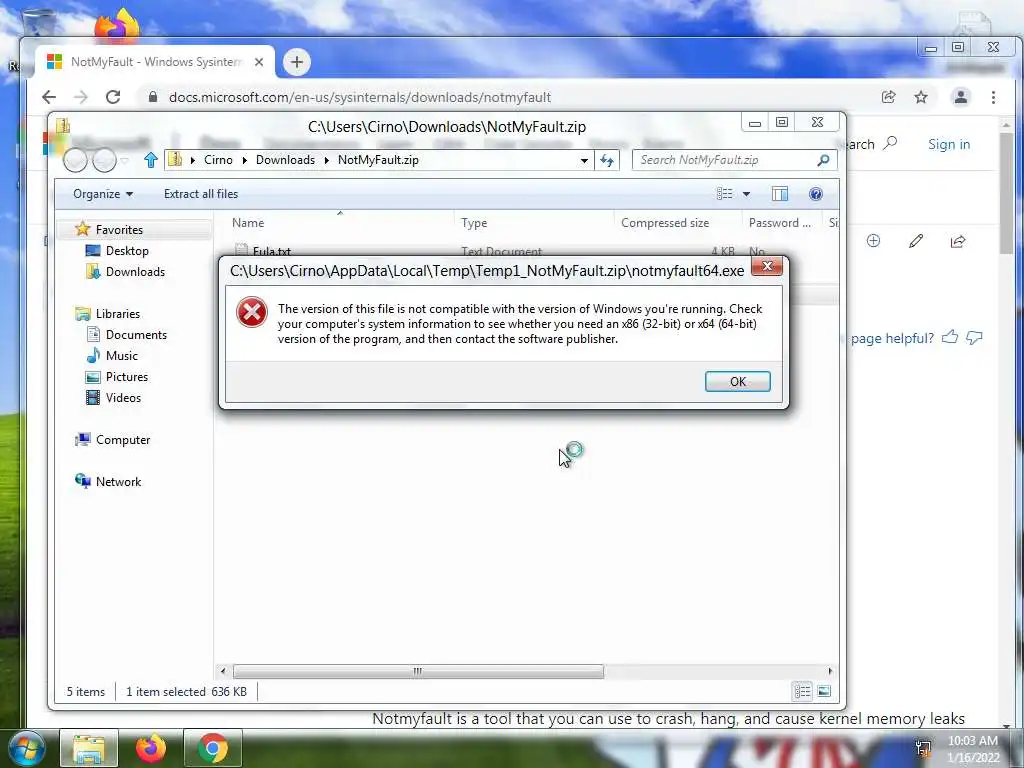Close the notmyfault64.exe error dialog

click(x=767, y=266)
